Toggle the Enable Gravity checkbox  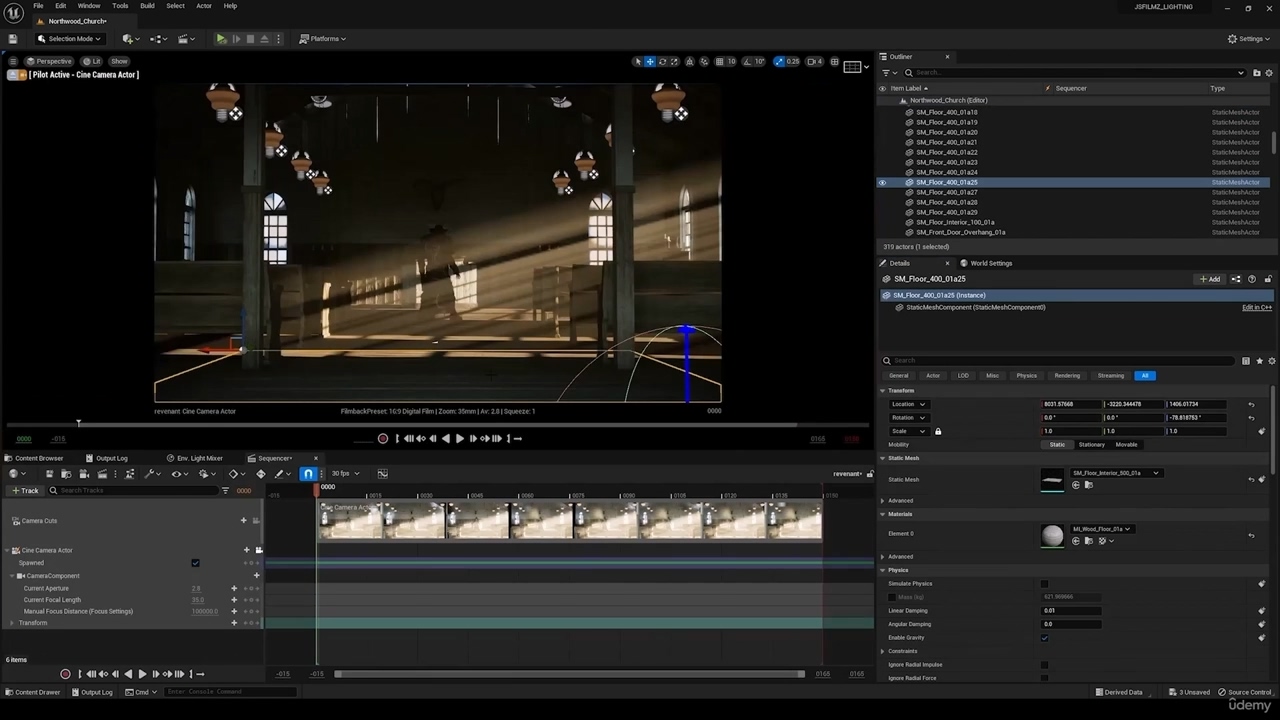tap(1044, 638)
